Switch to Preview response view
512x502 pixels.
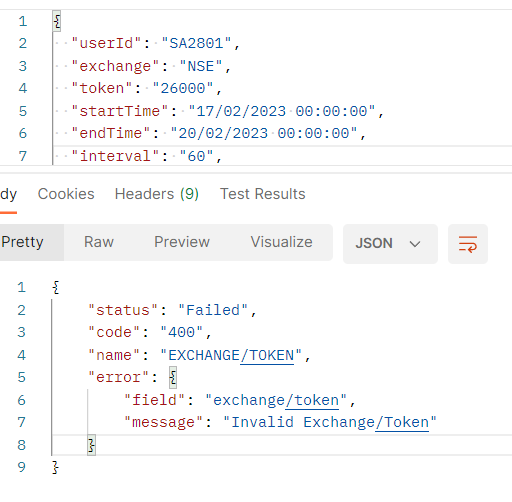(x=182, y=242)
